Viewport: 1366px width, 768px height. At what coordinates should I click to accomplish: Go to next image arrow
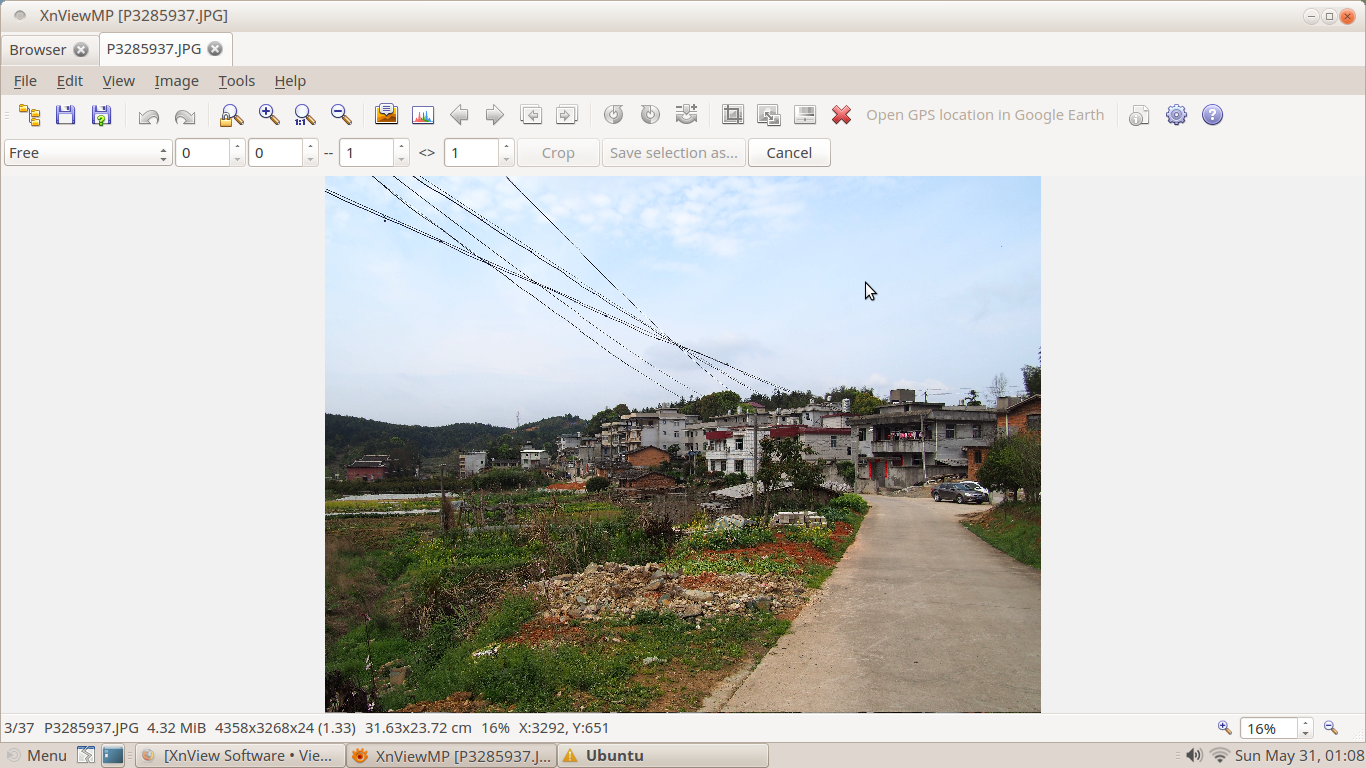point(494,115)
